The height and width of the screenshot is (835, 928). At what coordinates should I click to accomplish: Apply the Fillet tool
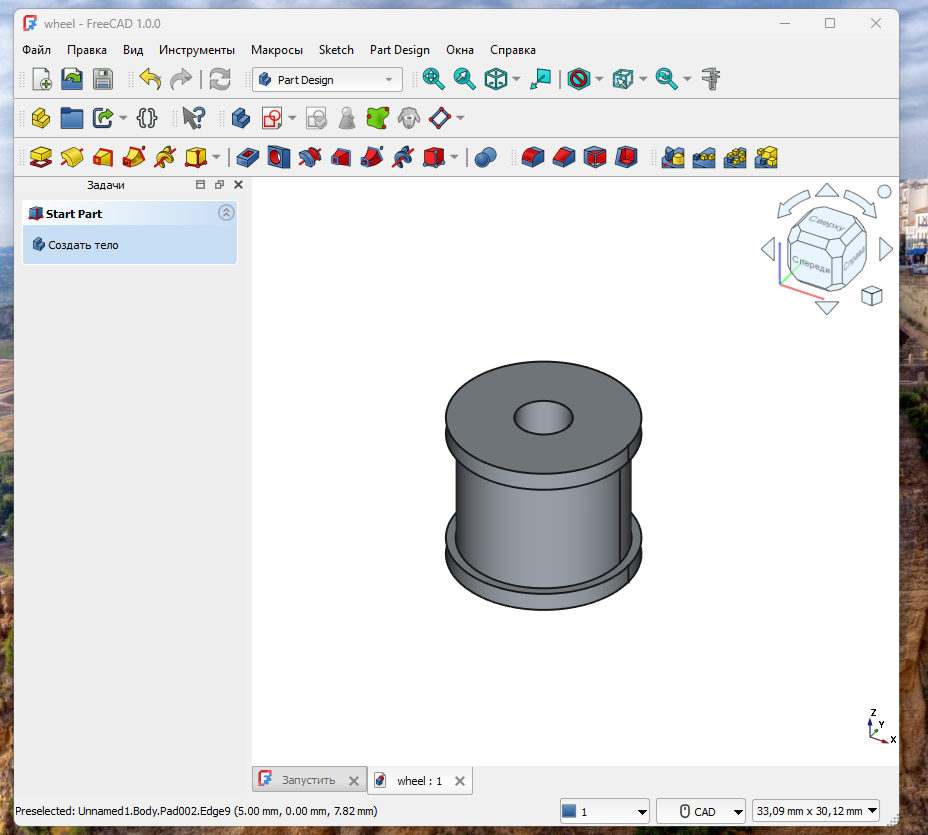point(532,157)
